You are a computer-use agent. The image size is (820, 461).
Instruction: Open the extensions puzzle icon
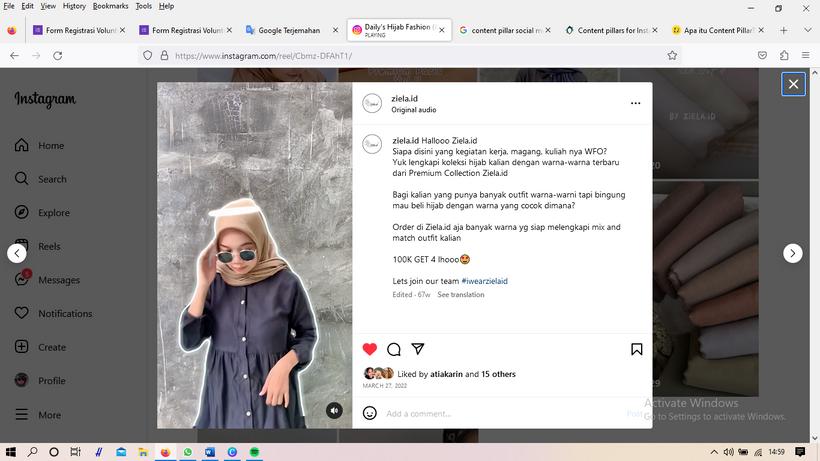click(x=784, y=55)
